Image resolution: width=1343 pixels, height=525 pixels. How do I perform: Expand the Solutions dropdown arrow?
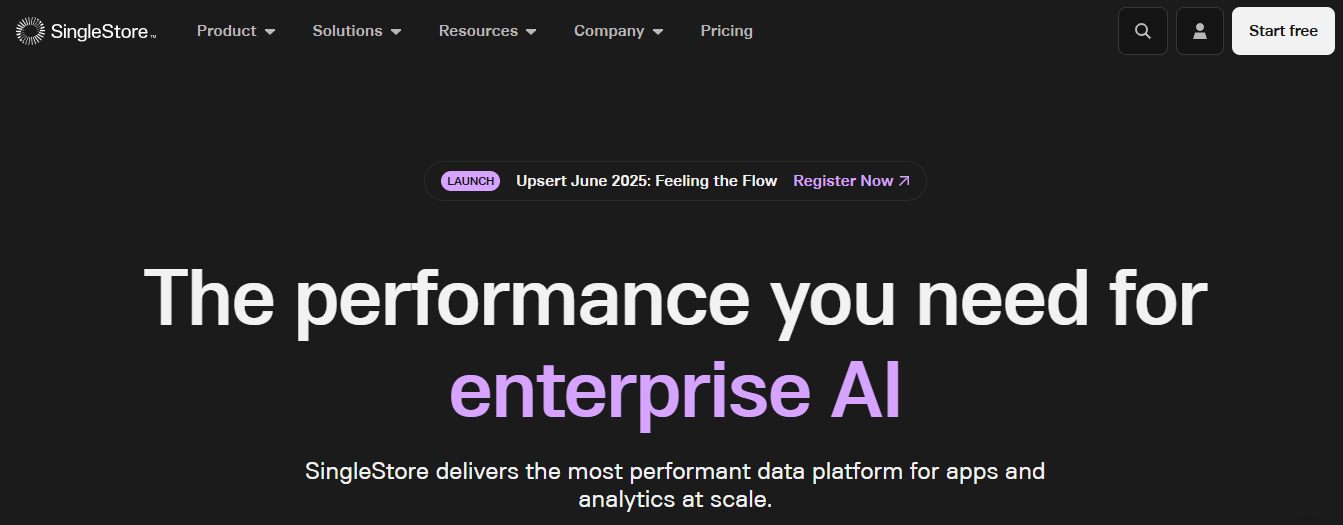click(396, 32)
